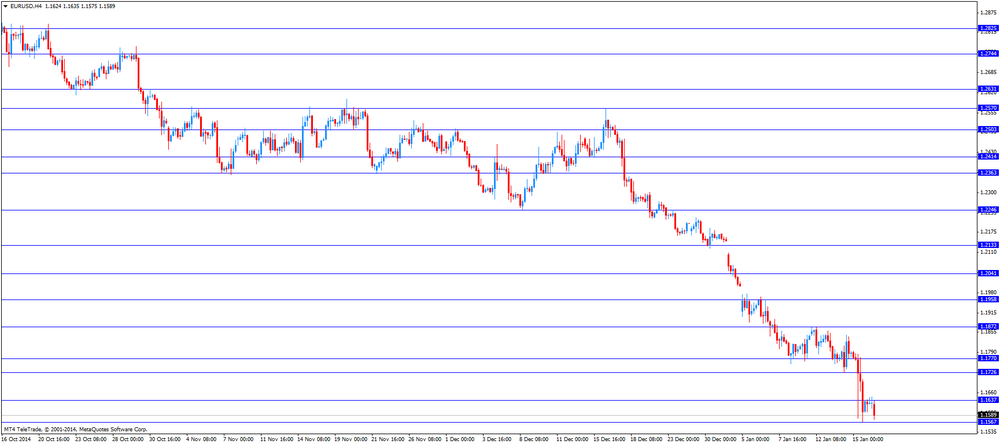Click the black 1.1589 current price label
This screenshot has width=1000, height=444.
click(988, 415)
